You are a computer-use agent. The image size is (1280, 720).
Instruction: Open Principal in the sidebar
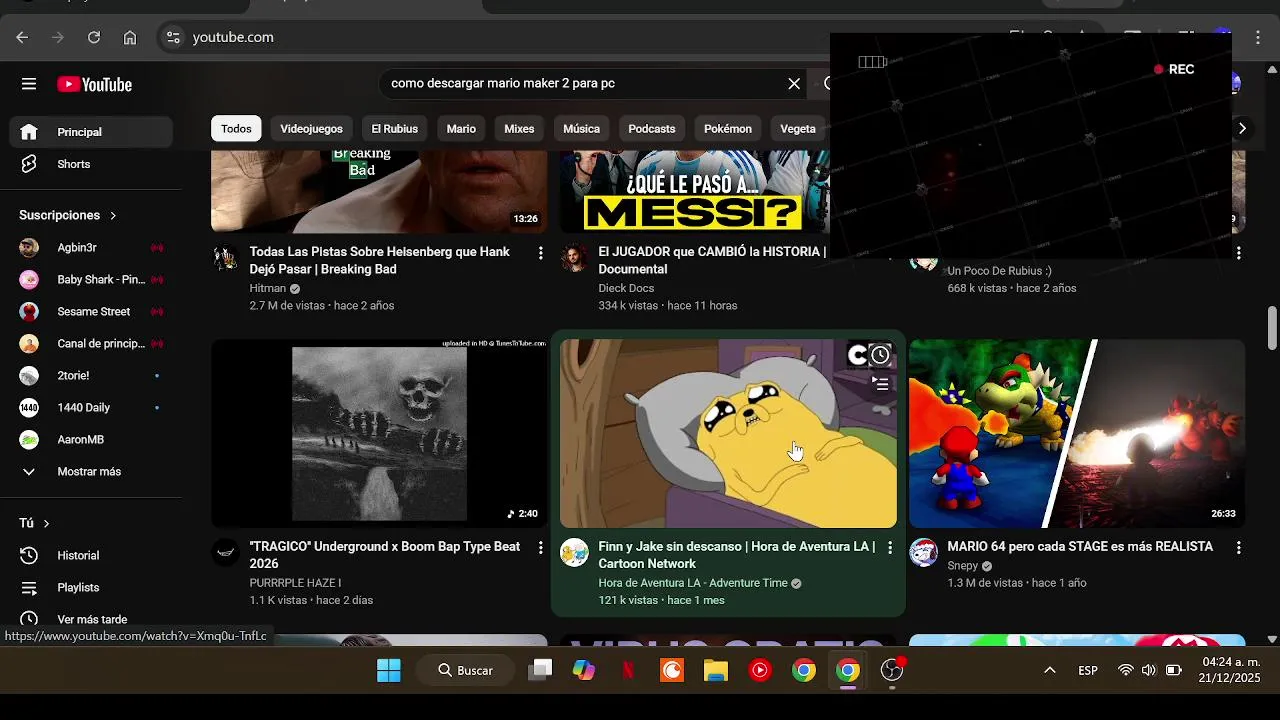click(x=91, y=132)
